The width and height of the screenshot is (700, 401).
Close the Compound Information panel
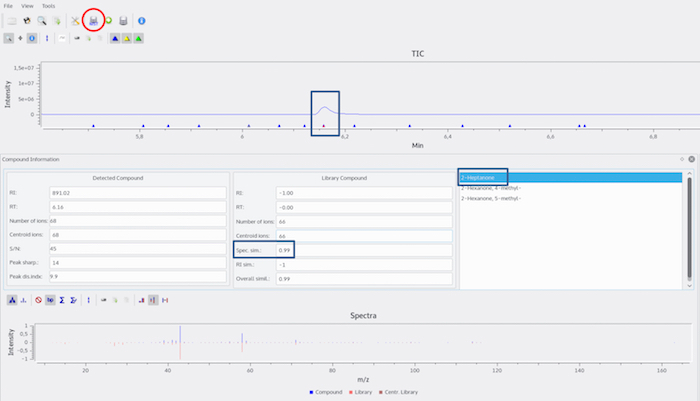pos(691,159)
